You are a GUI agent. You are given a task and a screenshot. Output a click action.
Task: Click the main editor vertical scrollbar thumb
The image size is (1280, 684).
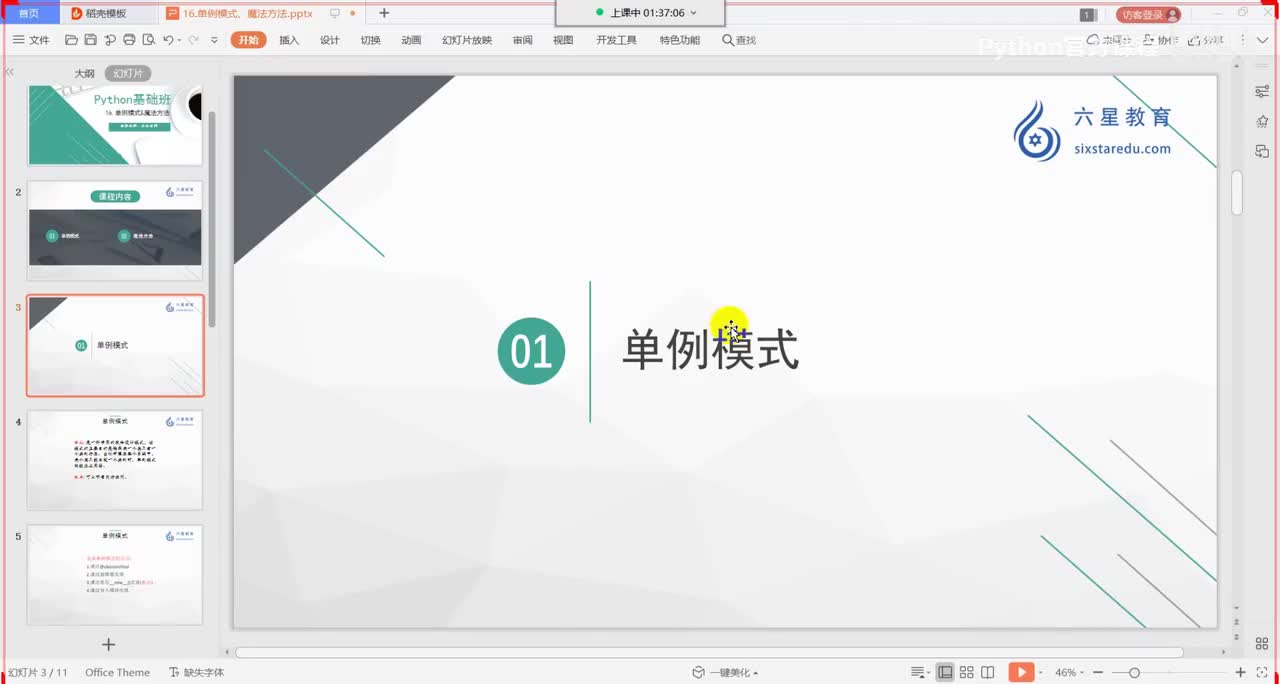pyautogui.click(x=1237, y=192)
